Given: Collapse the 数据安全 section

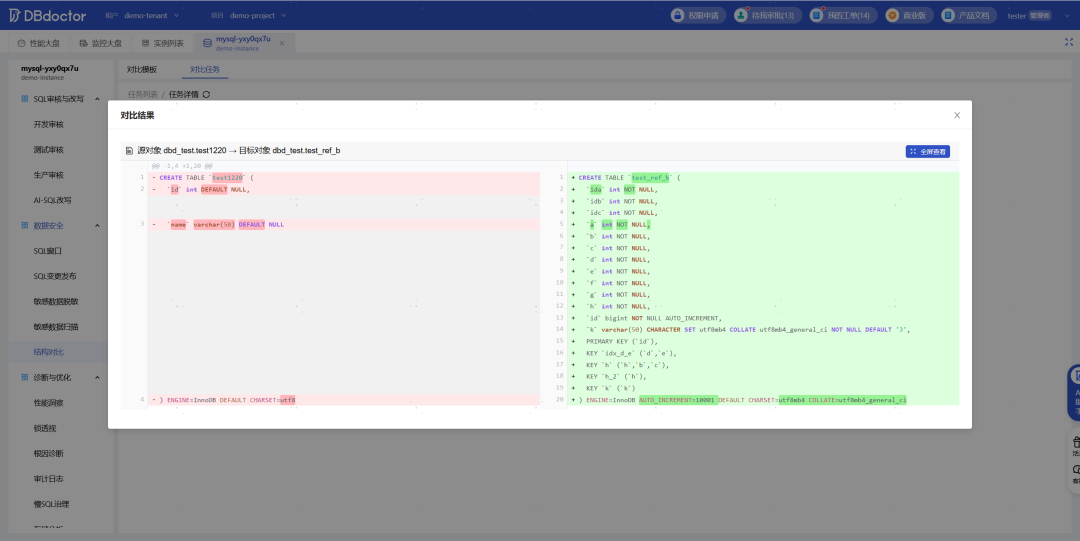Looking at the screenshot, I should (x=97, y=225).
